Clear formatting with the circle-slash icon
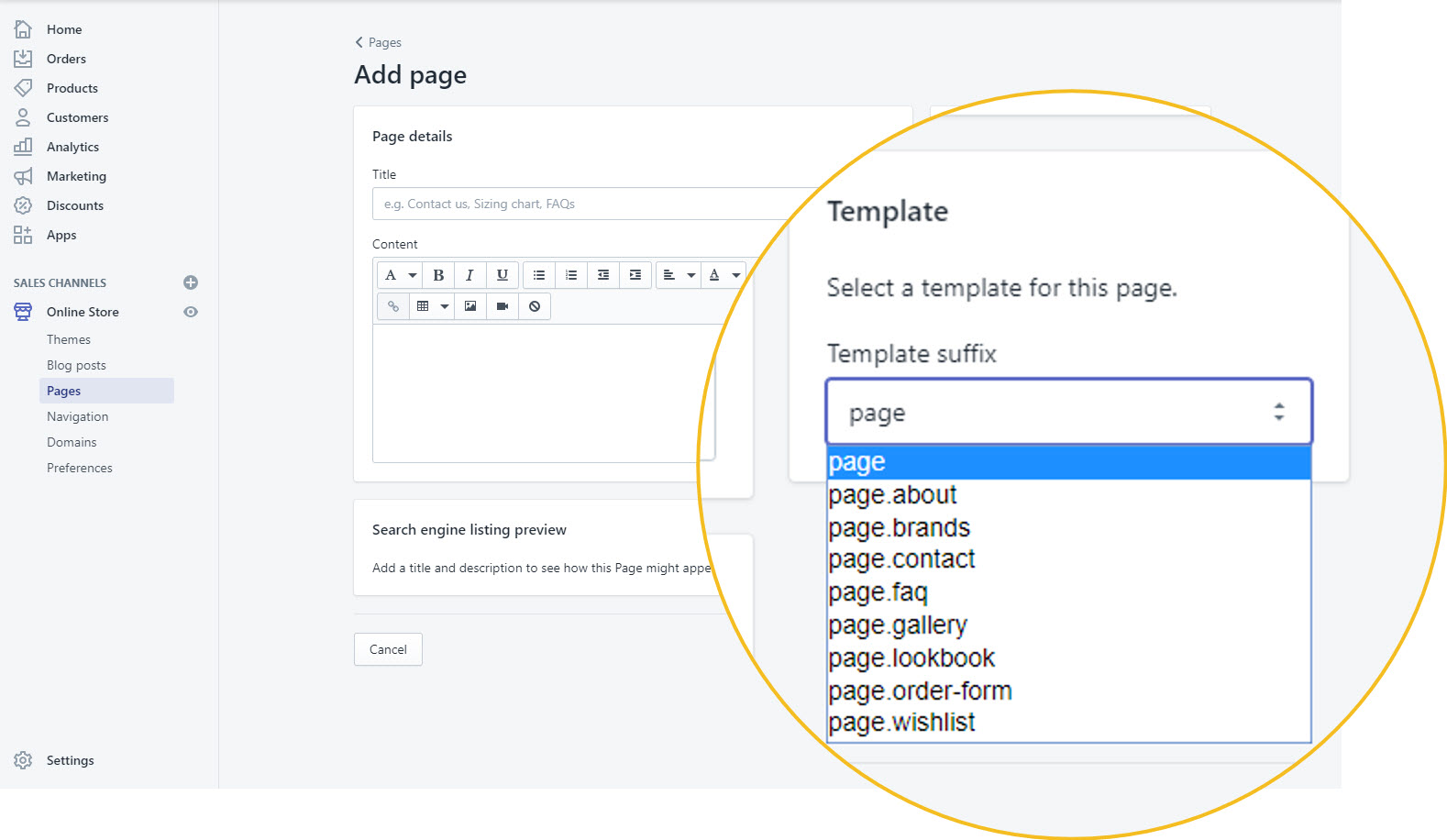 pyautogui.click(x=535, y=306)
